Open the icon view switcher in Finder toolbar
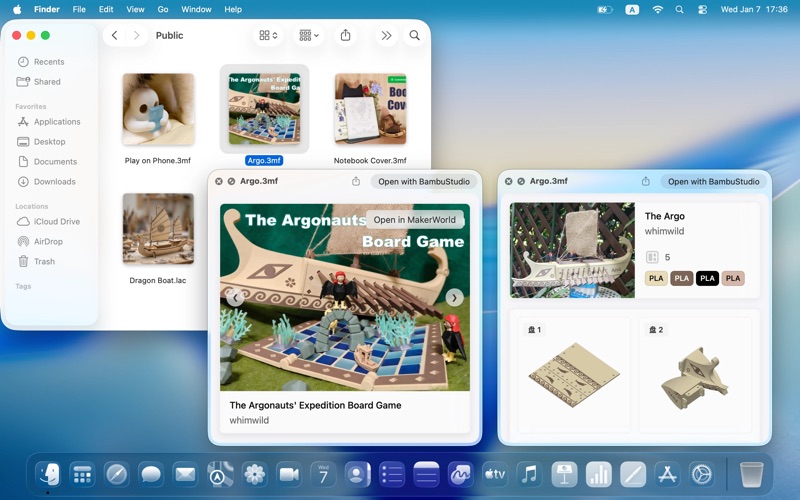 coord(268,35)
